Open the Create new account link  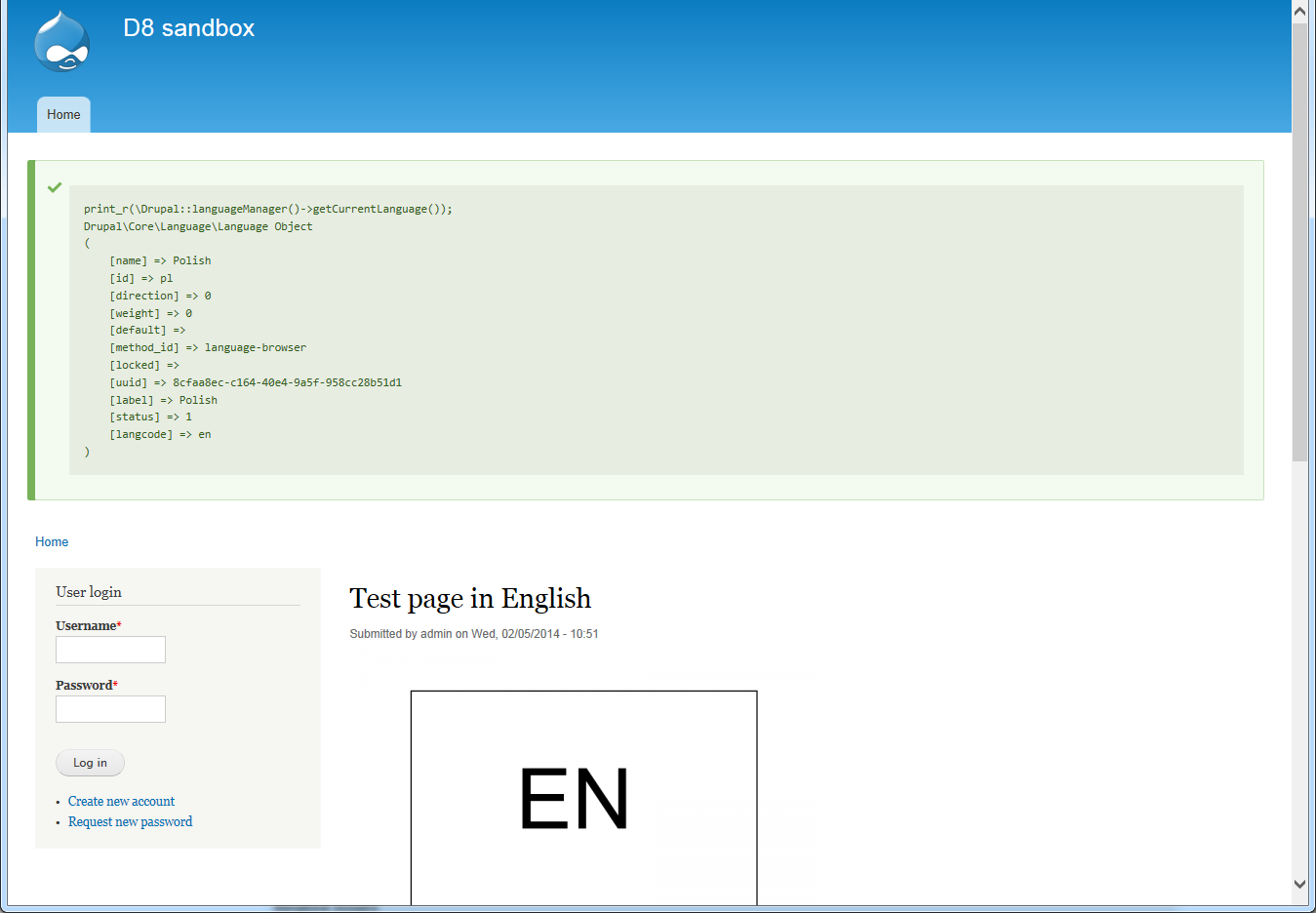click(121, 801)
